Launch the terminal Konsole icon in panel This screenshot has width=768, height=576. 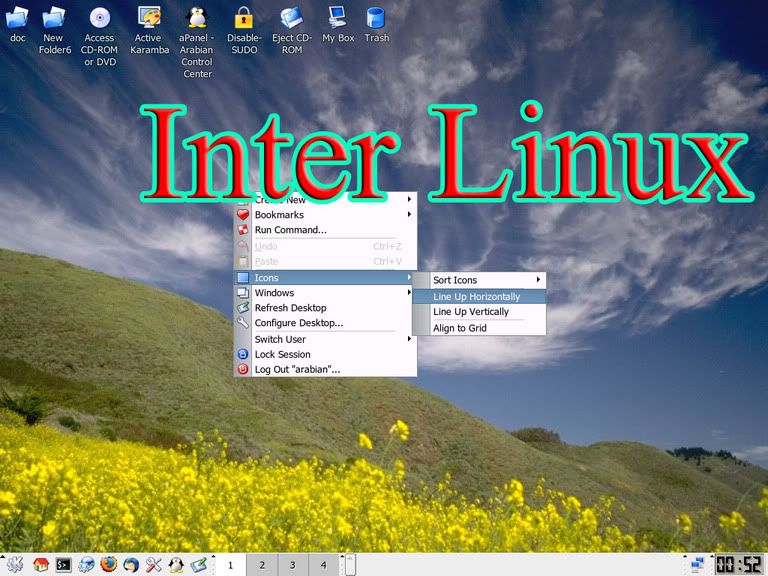tap(63, 565)
